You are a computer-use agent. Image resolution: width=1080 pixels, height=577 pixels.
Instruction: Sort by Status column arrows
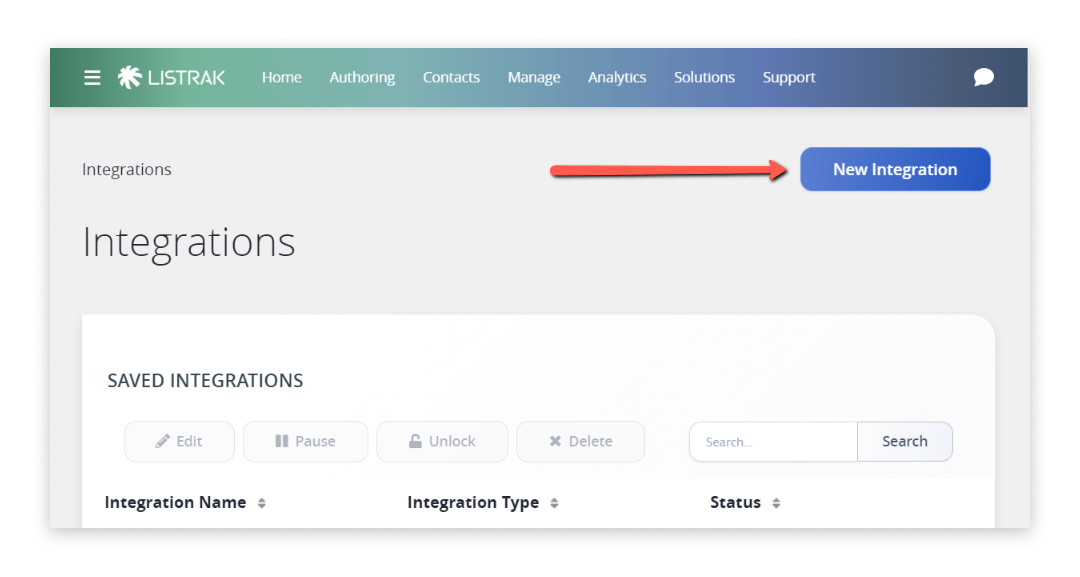click(776, 503)
